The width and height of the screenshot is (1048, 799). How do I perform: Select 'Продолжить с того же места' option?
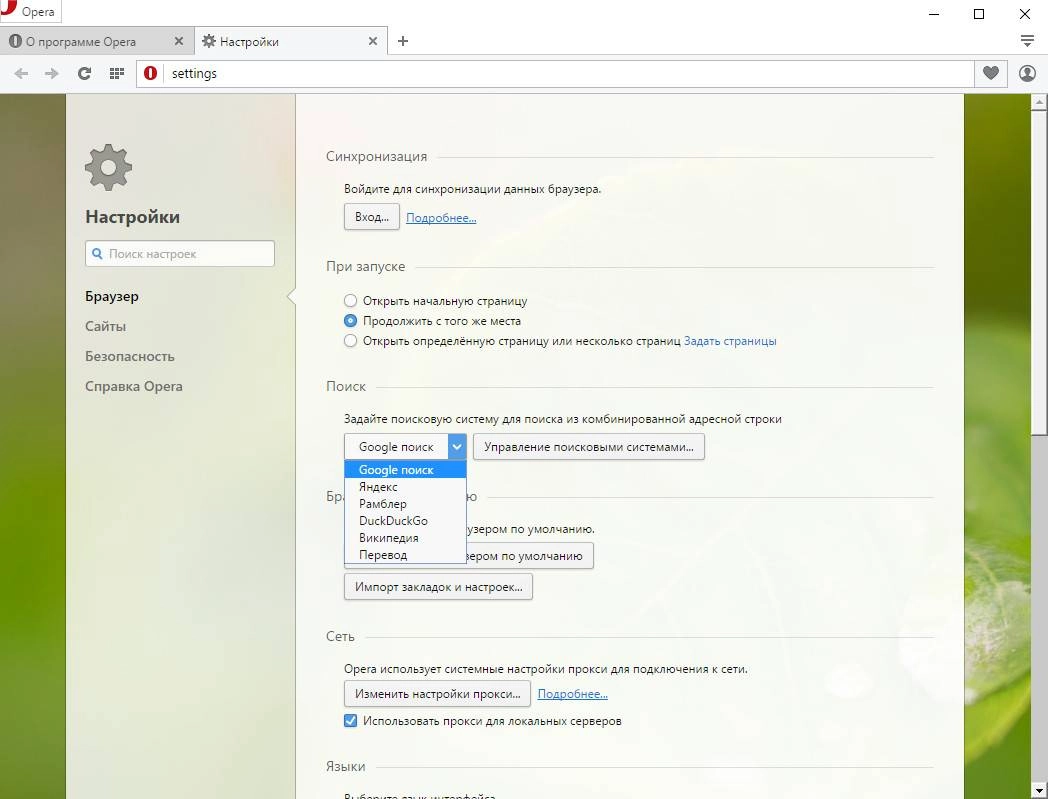350,321
